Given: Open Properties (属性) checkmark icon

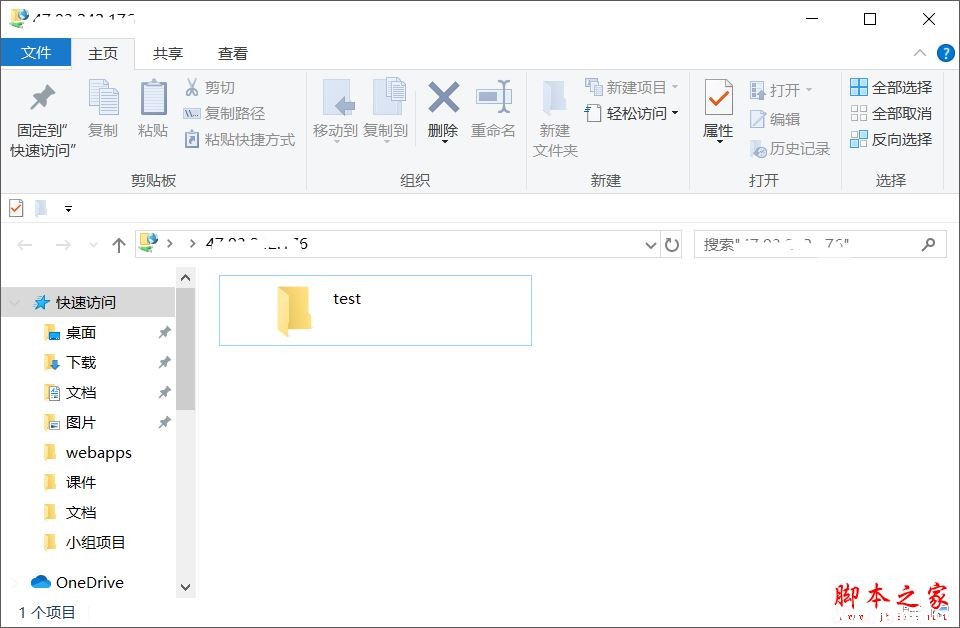Looking at the screenshot, I should point(718,97).
